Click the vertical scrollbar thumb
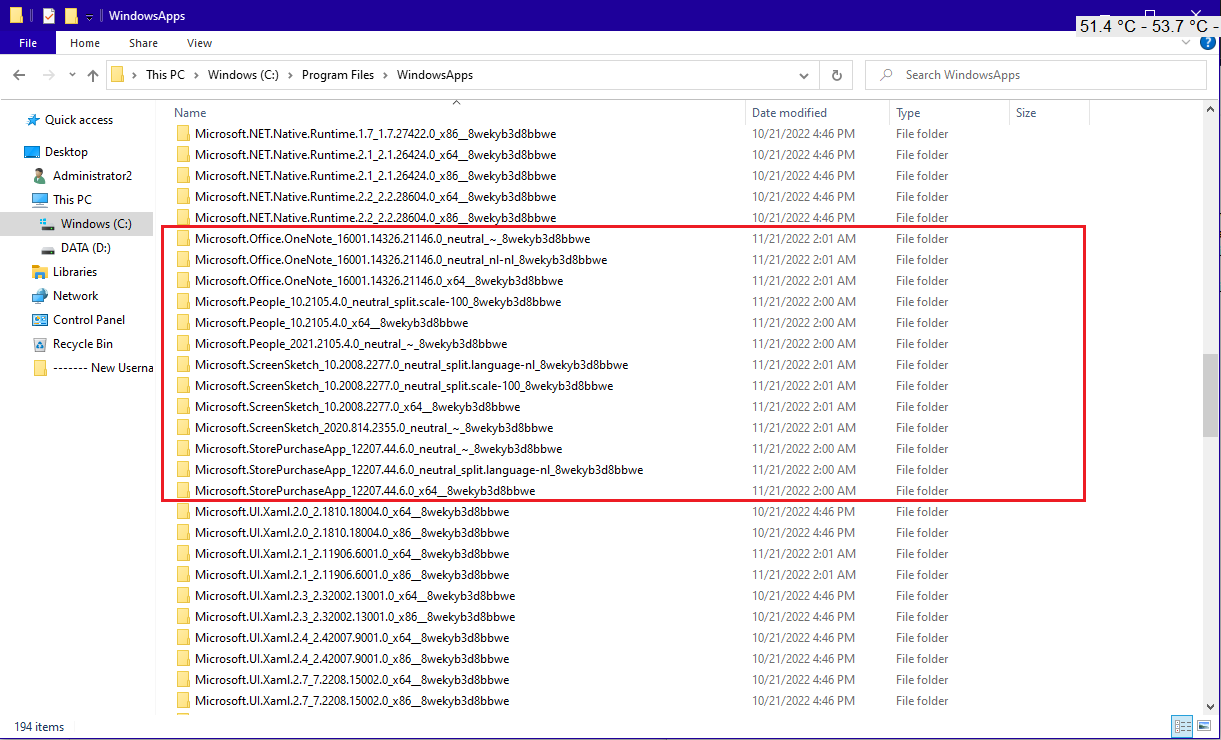Screen dimensions: 1221x740 (x=1211, y=395)
